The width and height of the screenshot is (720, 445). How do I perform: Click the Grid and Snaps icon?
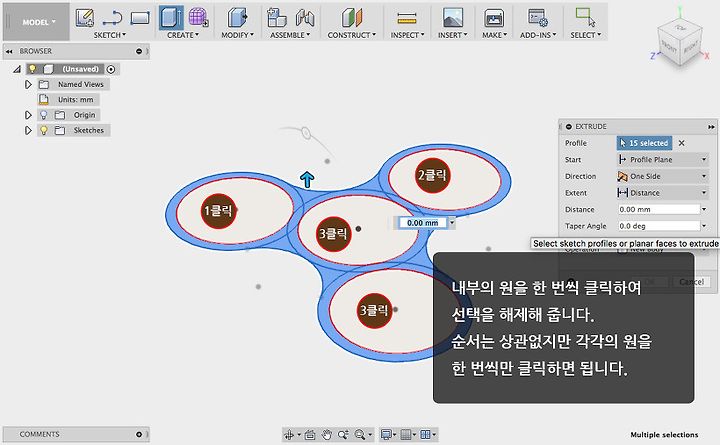click(406, 434)
